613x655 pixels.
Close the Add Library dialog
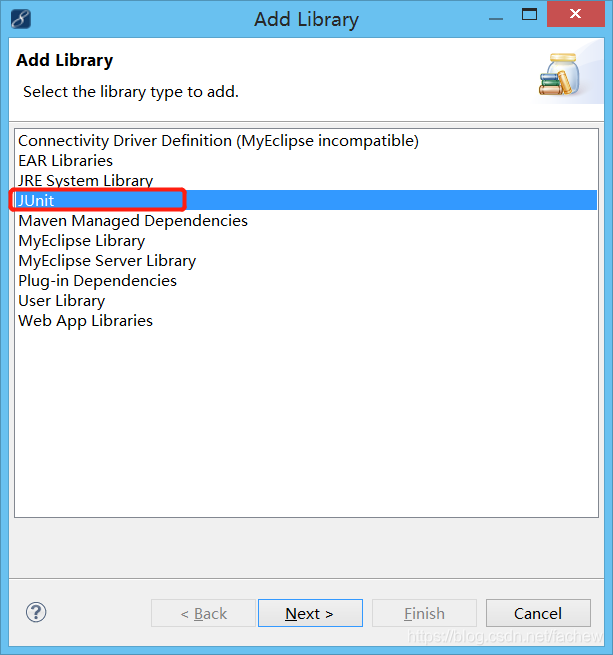pos(575,14)
